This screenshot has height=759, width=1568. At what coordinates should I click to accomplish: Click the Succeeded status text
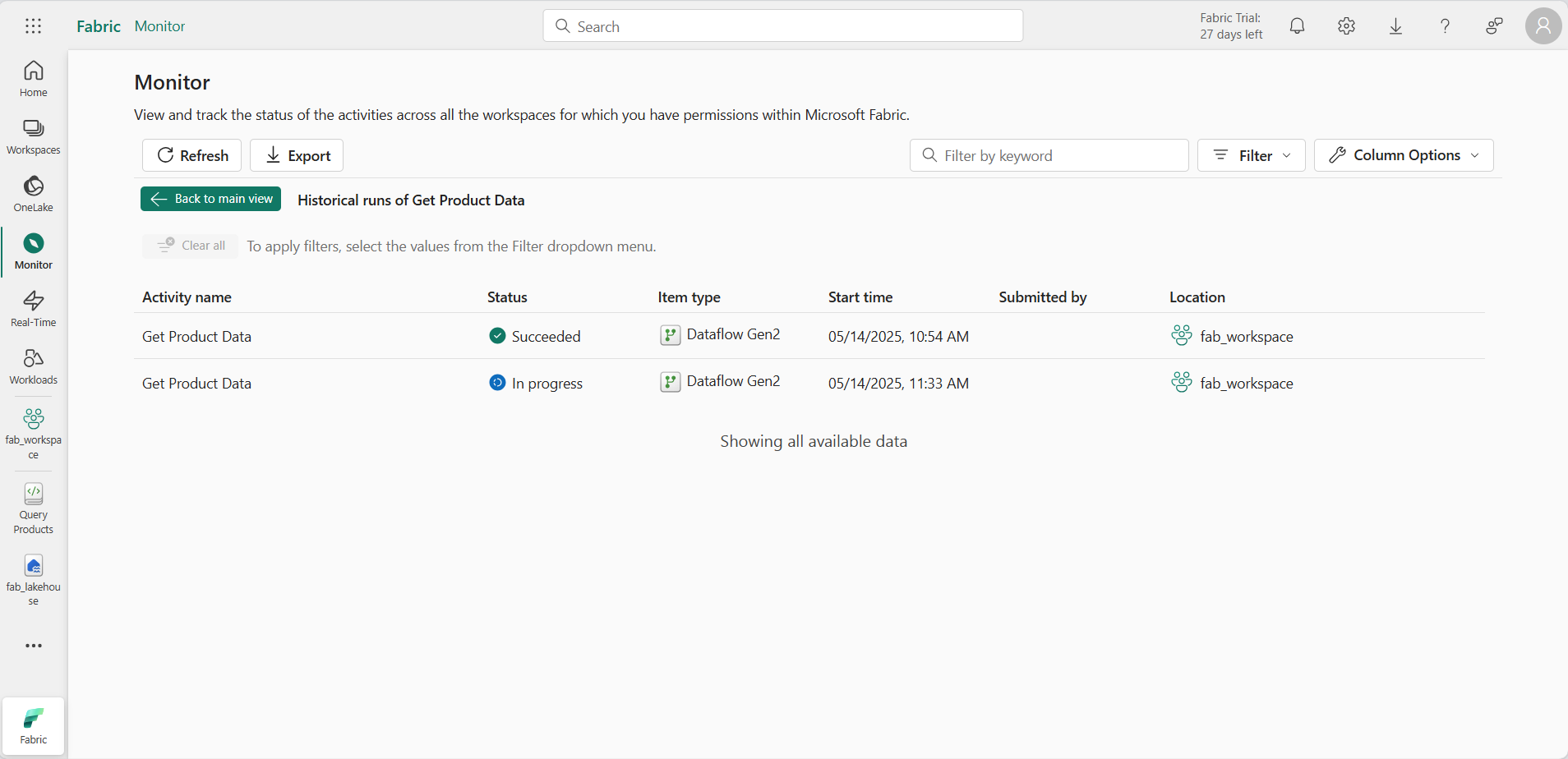(x=546, y=337)
